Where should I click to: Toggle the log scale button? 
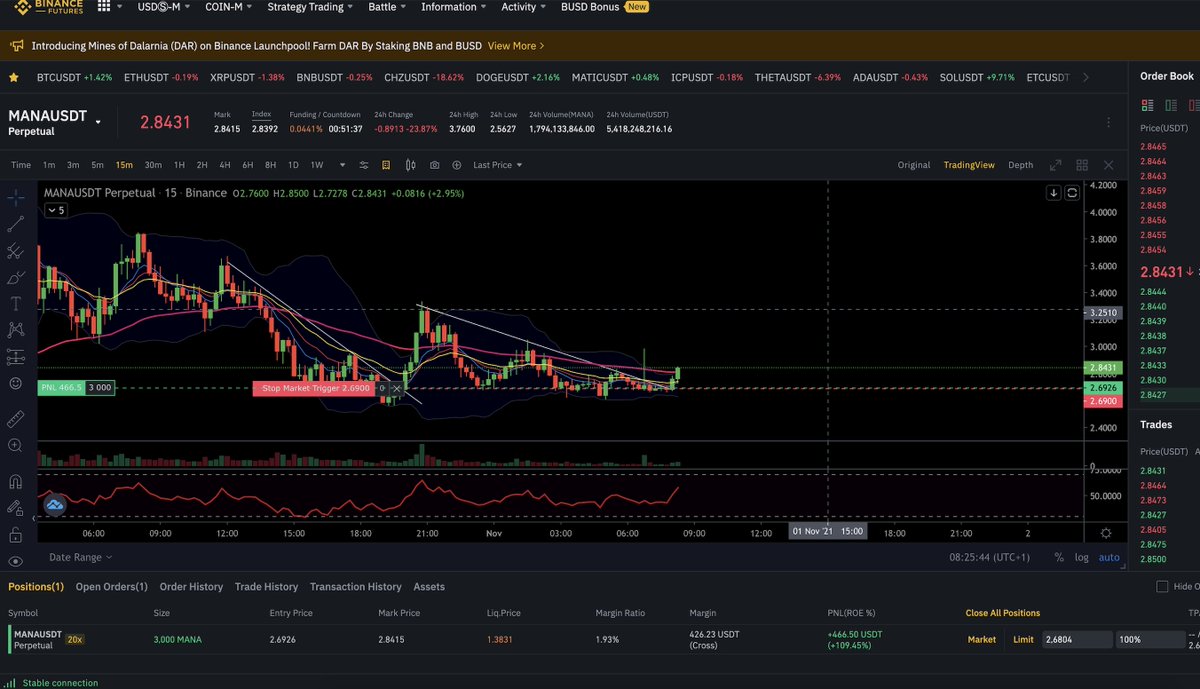pos(1082,557)
